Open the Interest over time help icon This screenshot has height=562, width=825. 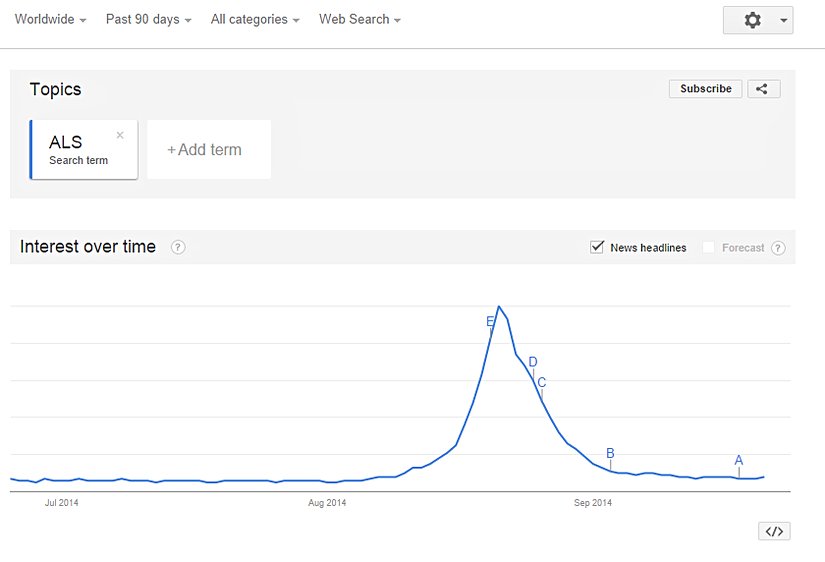(178, 247)
